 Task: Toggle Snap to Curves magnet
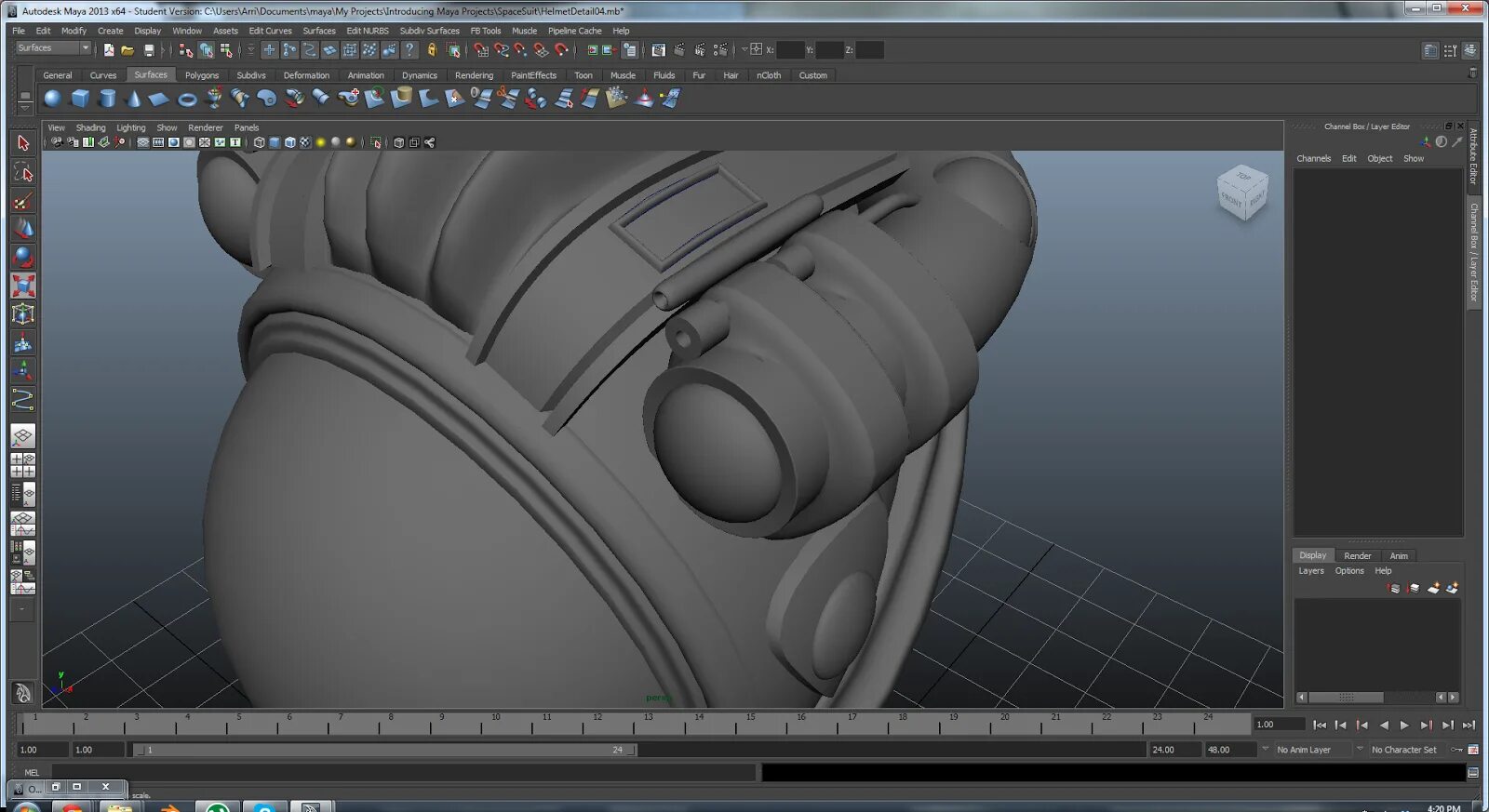tap(502, 50)
